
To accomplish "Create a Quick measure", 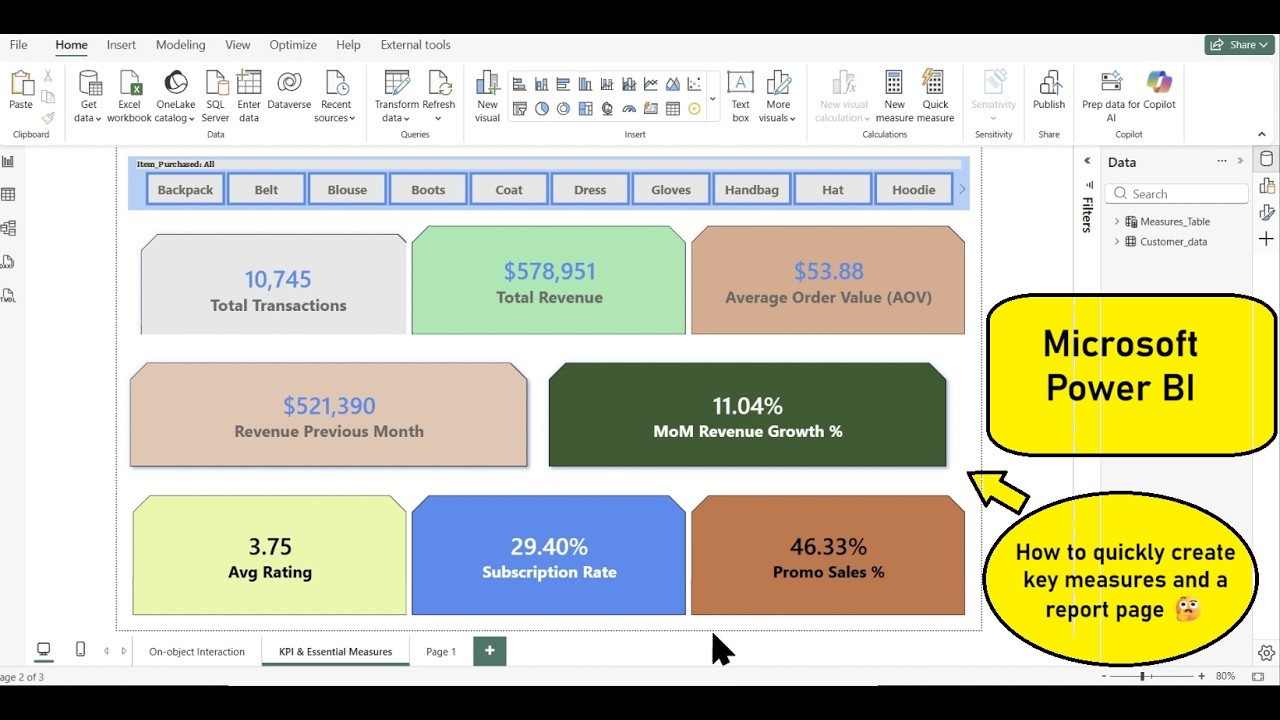I will 935,96.
